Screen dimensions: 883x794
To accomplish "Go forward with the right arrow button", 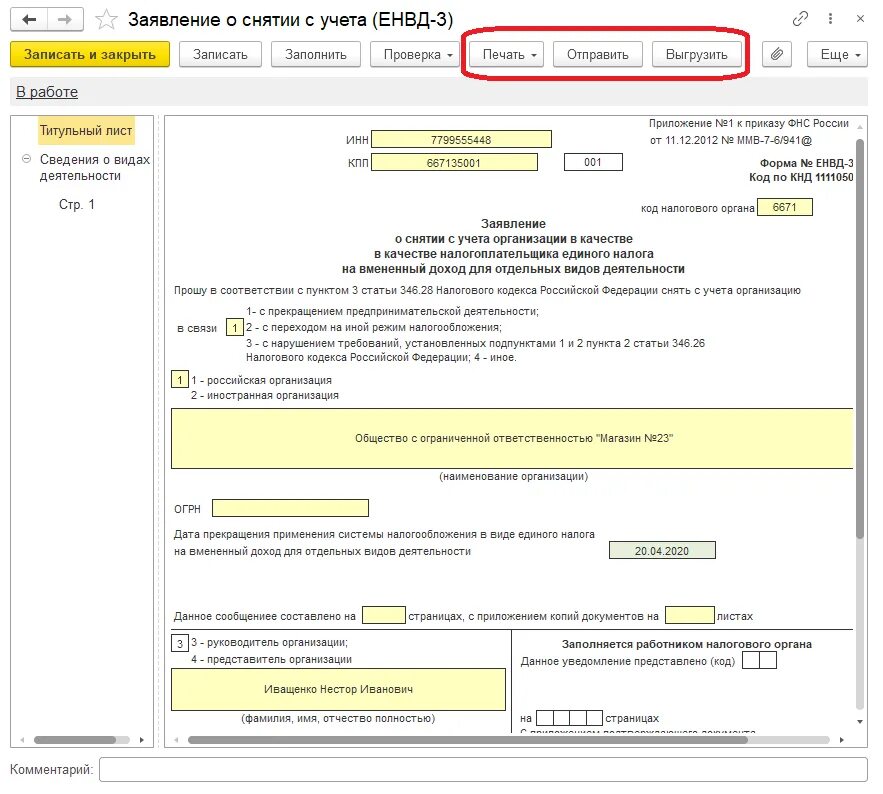I will coord(65,20).
